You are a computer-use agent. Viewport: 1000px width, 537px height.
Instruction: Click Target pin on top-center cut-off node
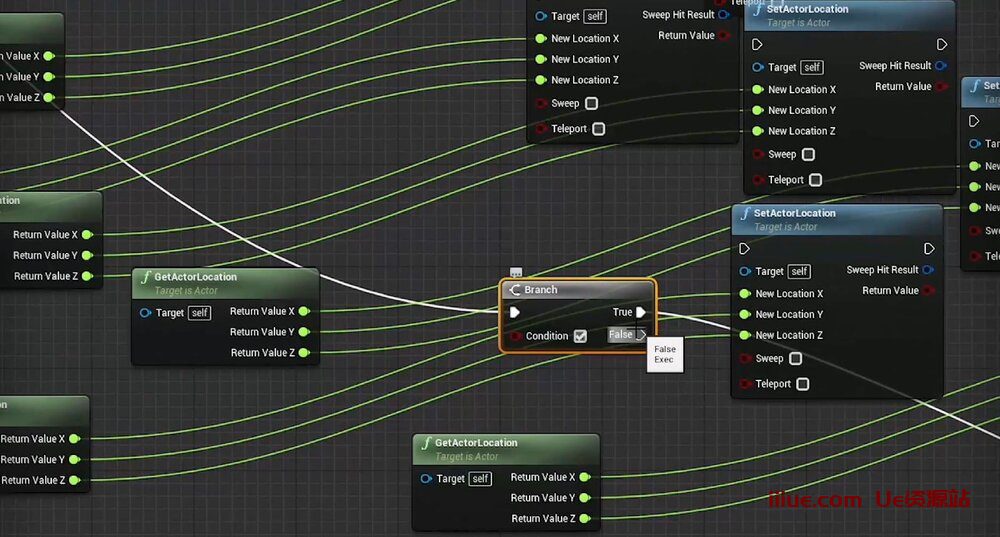541,16
